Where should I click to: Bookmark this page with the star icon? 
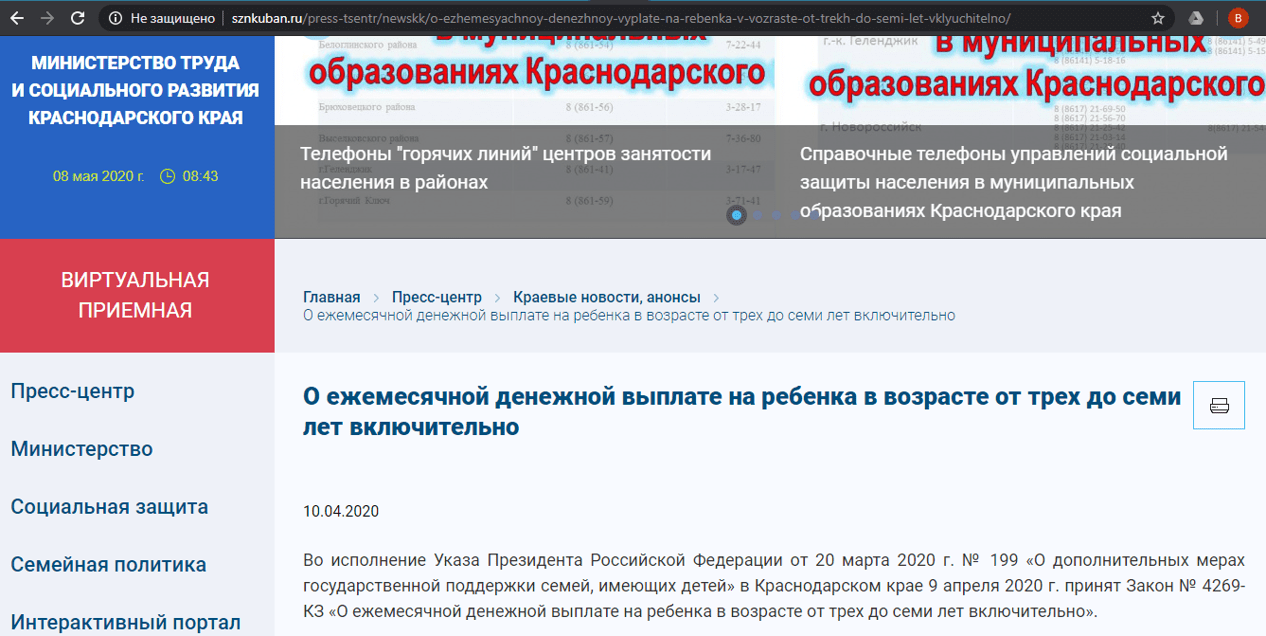click(x=1158, y=18)
